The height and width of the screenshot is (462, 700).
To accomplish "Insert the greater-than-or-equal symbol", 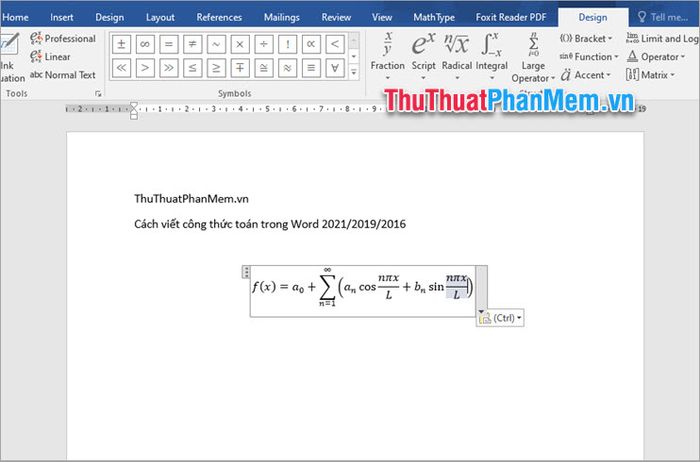I will pyautogui.click(x=216, y=68).
